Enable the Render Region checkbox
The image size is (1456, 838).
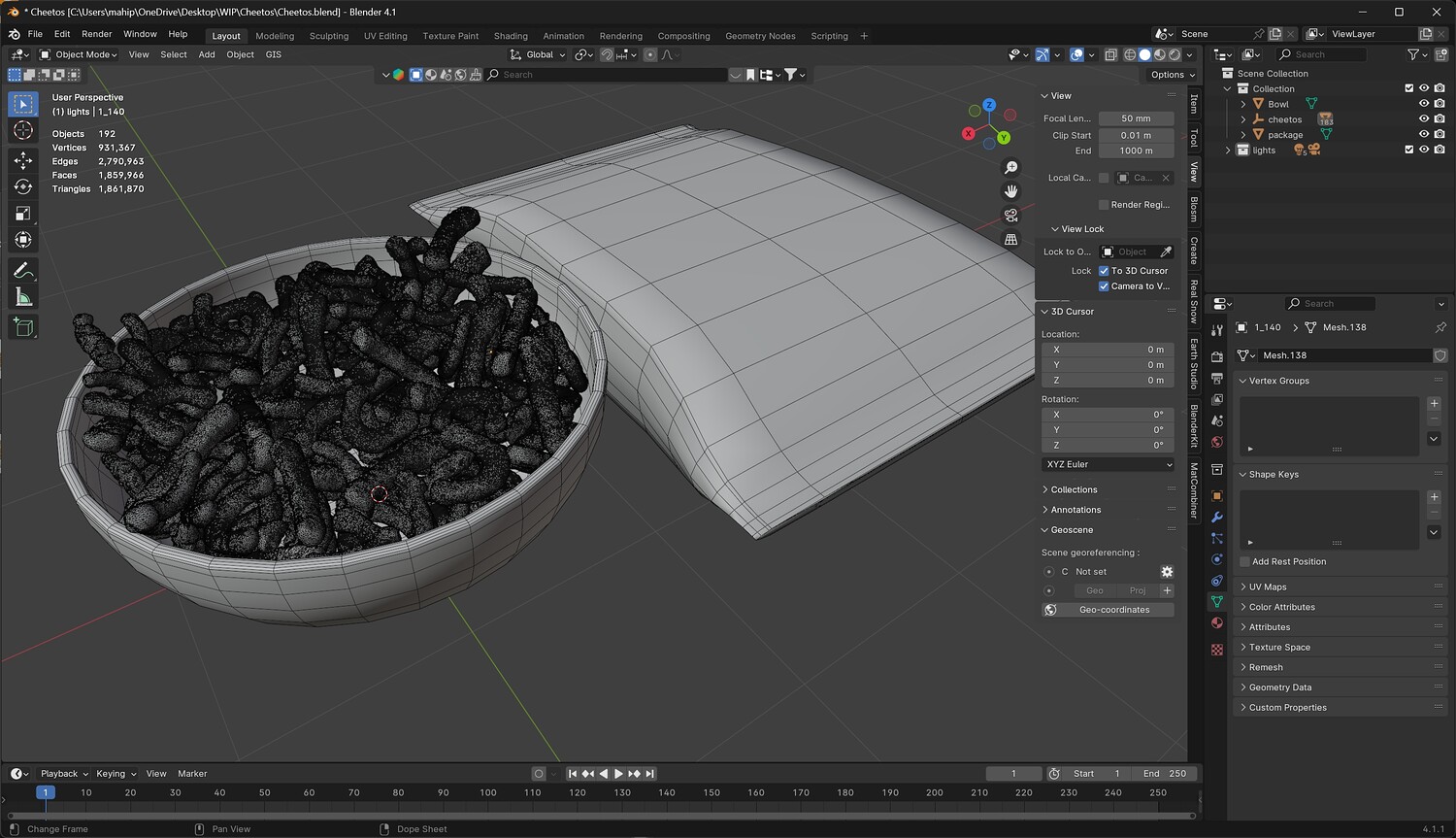[x=1104, y=205]
